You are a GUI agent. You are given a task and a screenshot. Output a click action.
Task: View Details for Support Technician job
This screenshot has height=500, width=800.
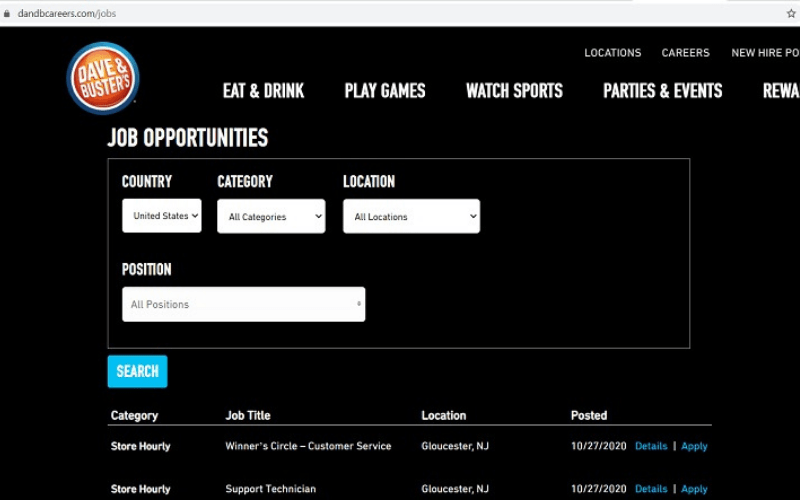pyautogui.click(x=651, y=489)
